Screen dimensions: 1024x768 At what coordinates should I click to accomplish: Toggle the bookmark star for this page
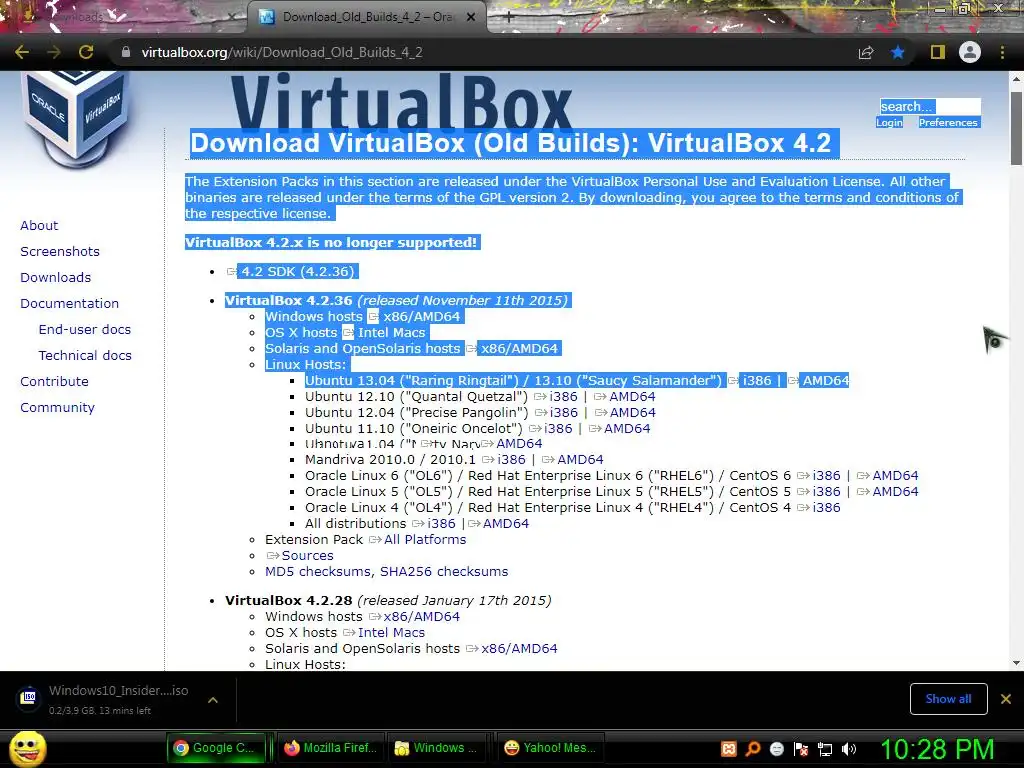[898, 52]
